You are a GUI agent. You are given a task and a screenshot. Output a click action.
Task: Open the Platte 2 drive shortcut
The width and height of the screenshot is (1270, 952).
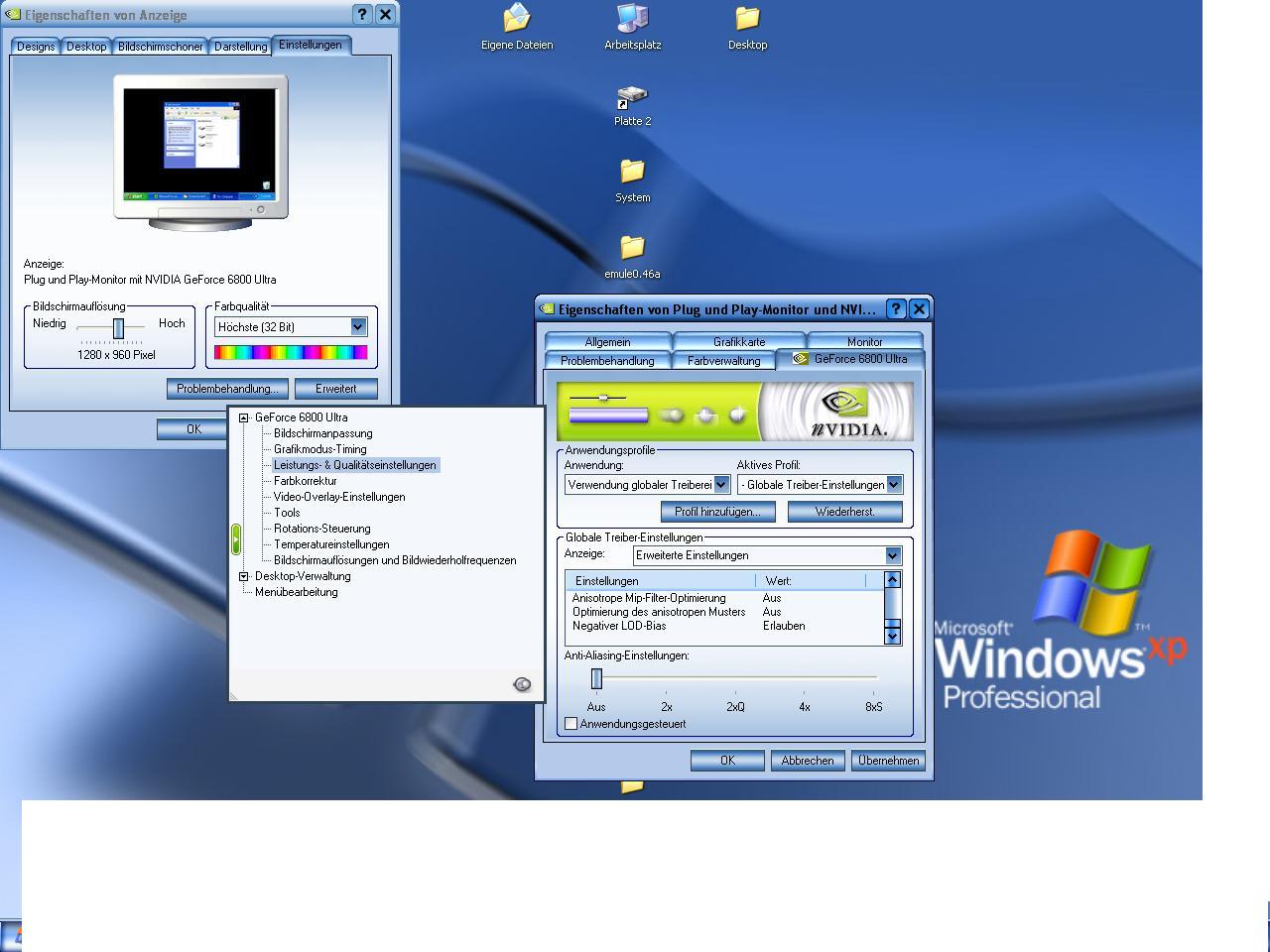point(633,104)
